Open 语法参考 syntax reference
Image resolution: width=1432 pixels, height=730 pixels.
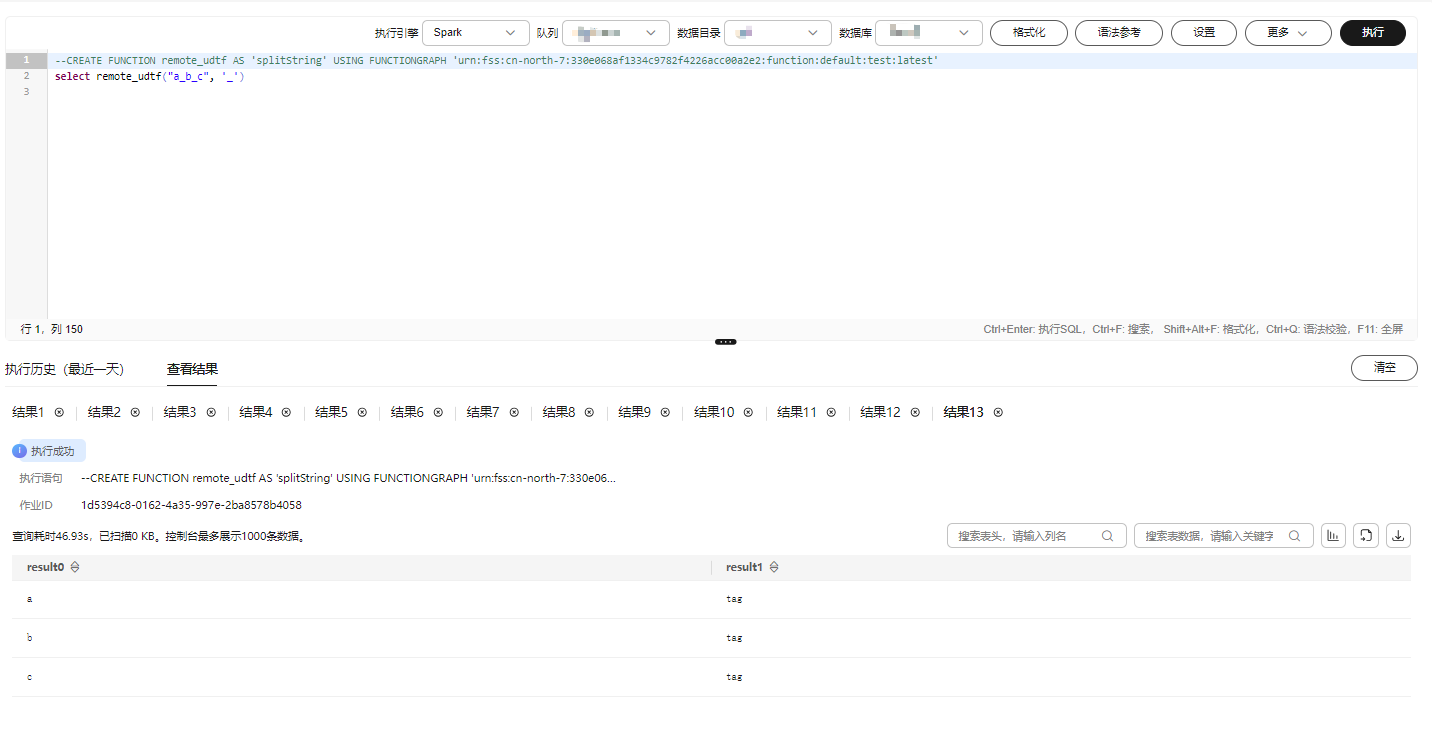pyautogui.click(x=1119, y=33)
